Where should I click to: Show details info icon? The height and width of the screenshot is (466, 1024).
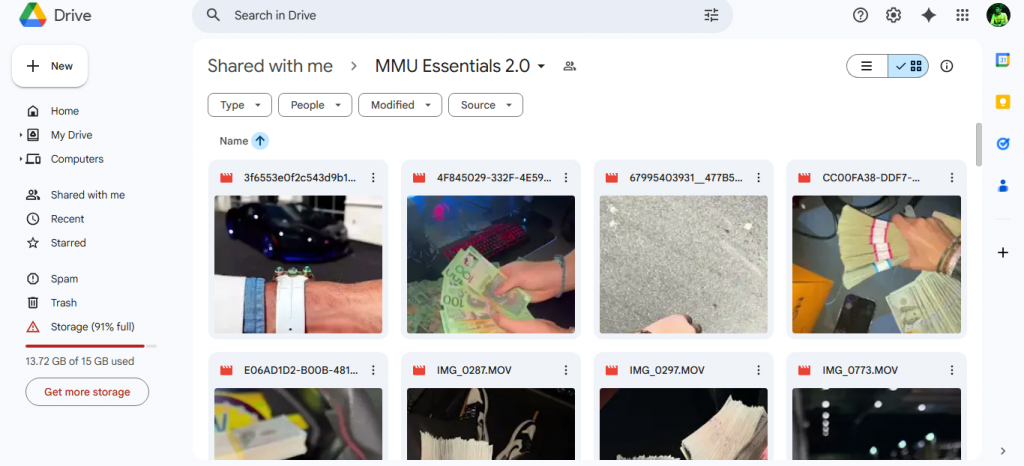(x=947, y=66)
